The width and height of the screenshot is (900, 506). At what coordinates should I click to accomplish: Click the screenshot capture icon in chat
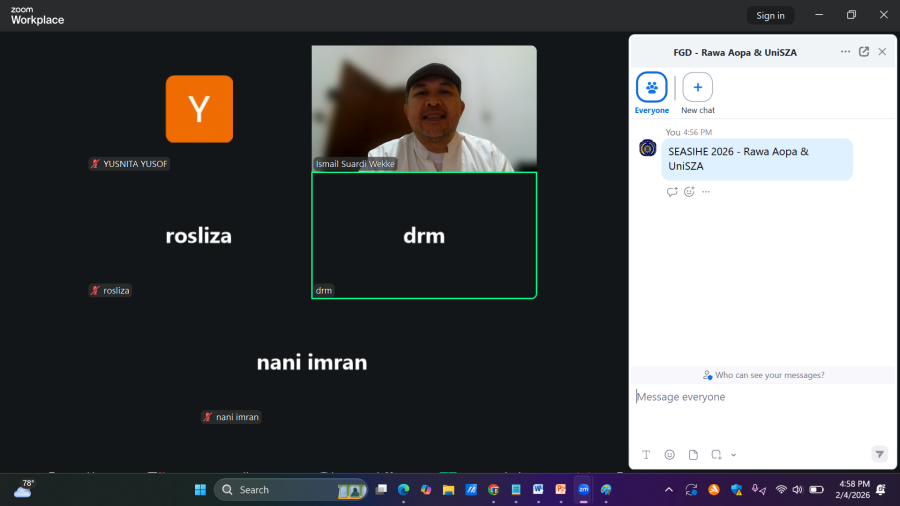coord(716,454)
